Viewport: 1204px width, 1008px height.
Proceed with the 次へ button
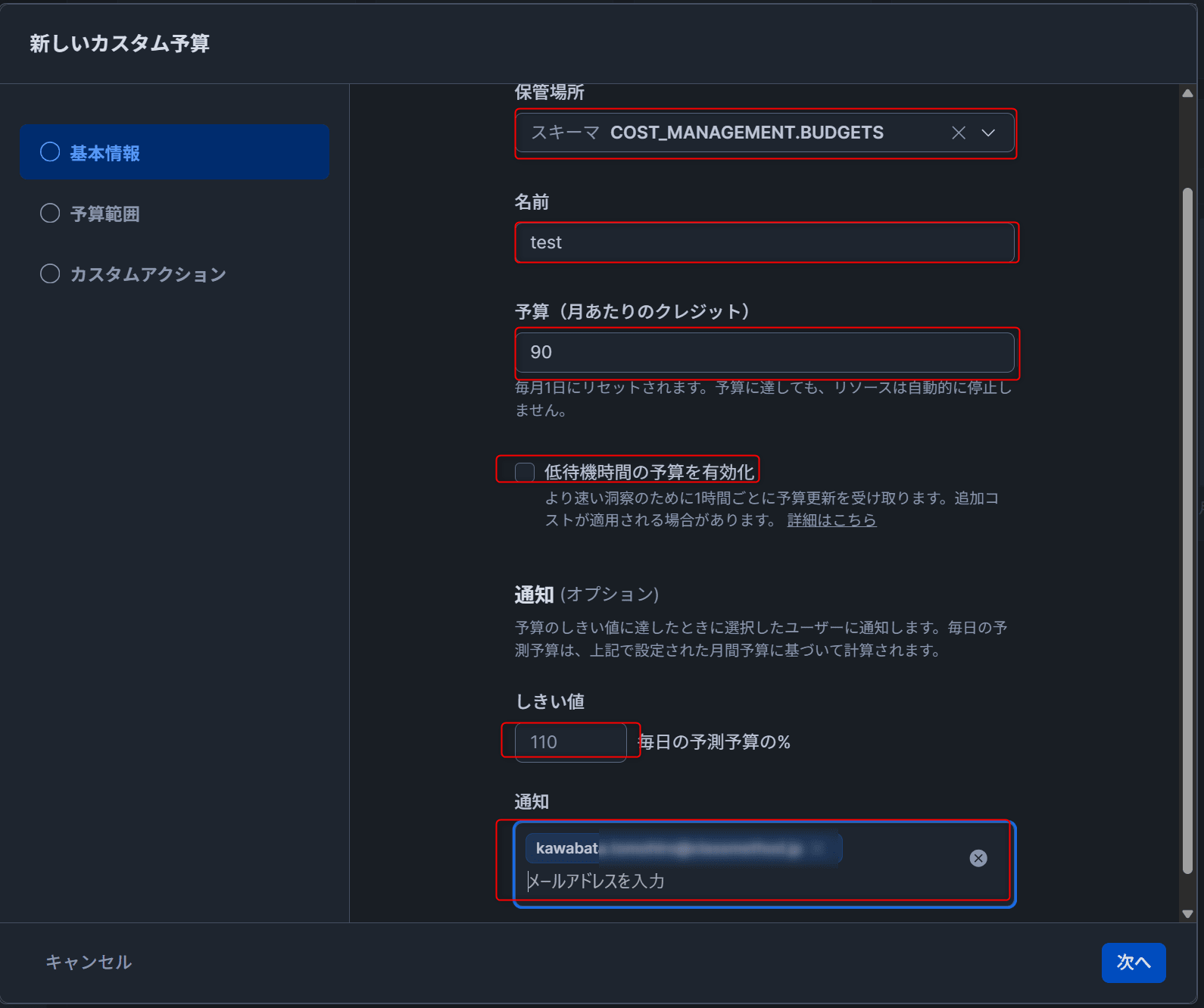point(1134,963)
